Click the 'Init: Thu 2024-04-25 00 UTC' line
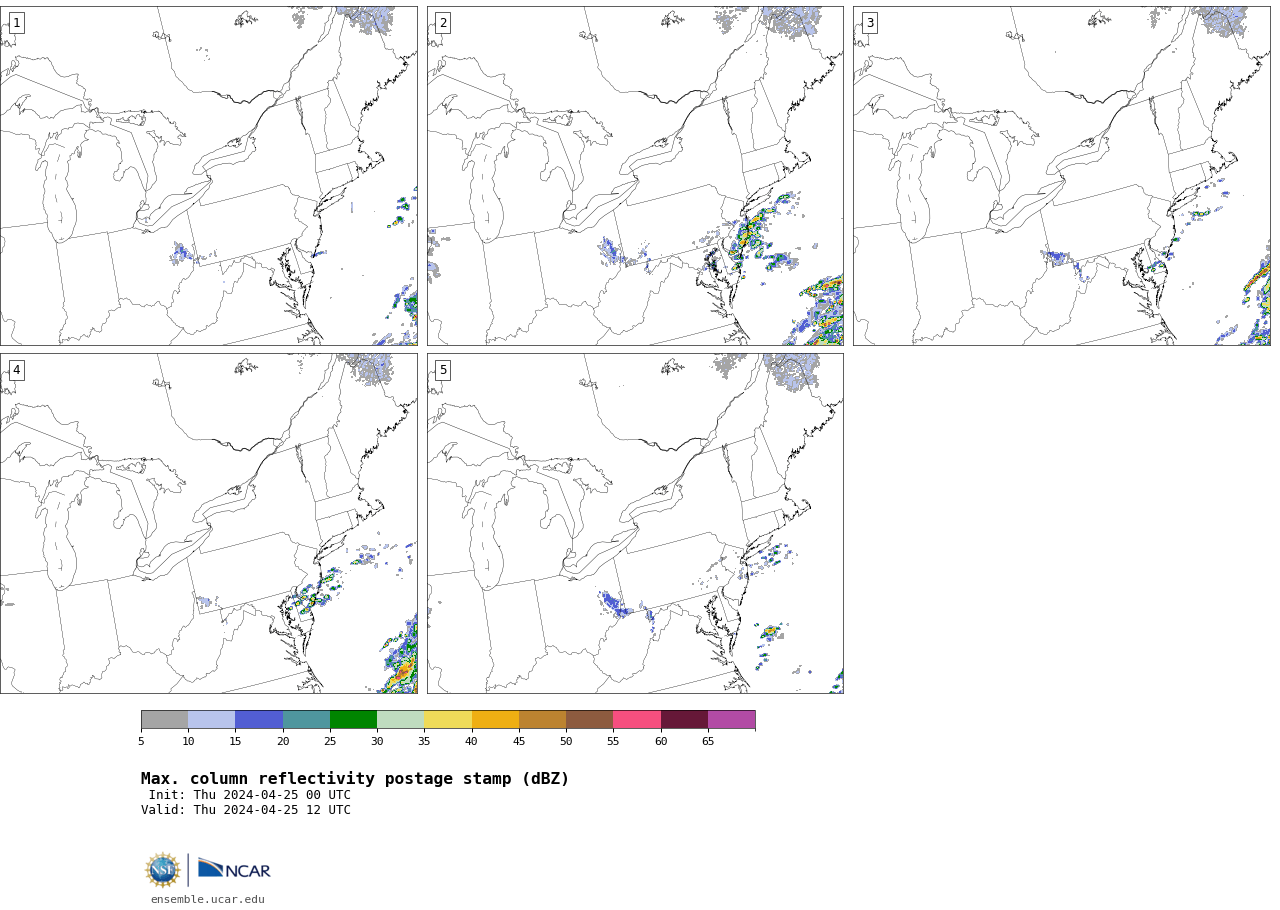Viewport: 1280px width, 910px height. click(249, 795)
